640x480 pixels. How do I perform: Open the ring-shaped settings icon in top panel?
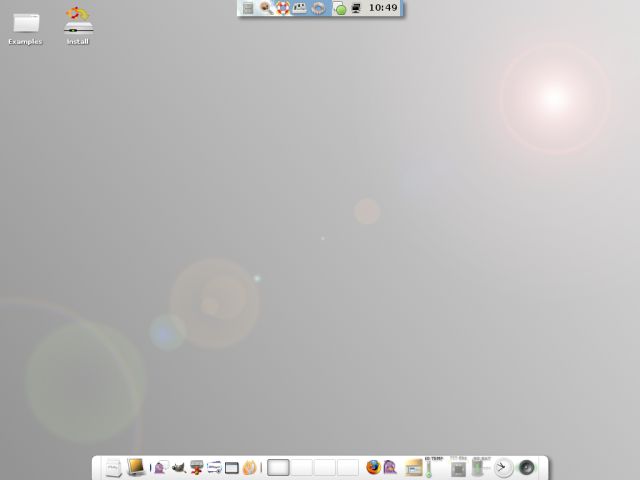[x=319, y=8]
